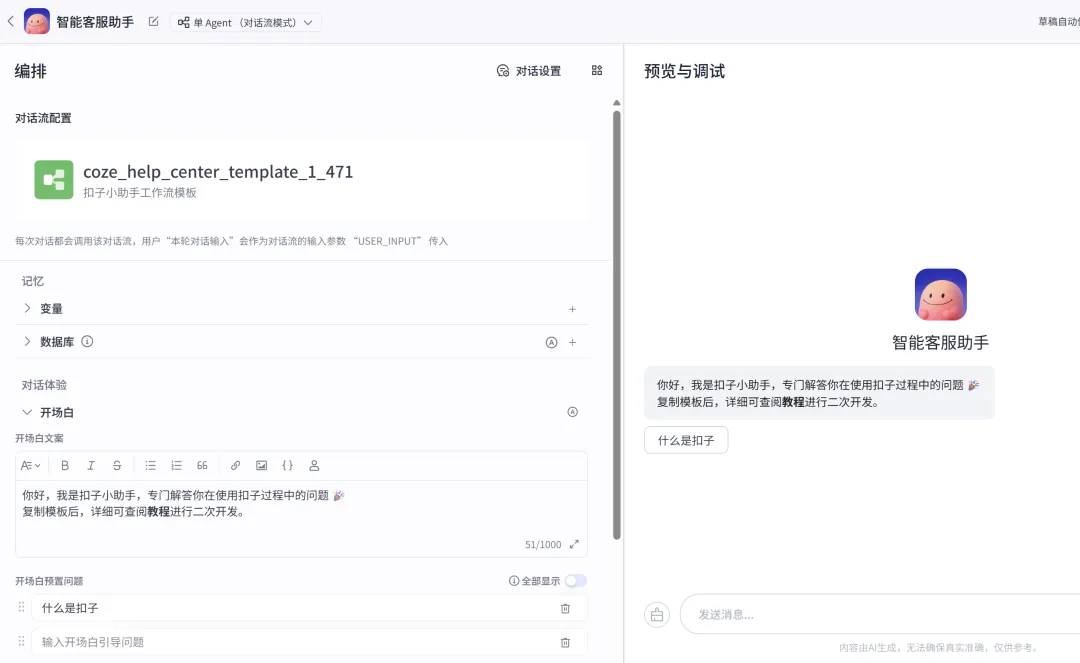Click the 教程 link in the preview message
Screen dimensions: 1080x663
click(793, 402)
